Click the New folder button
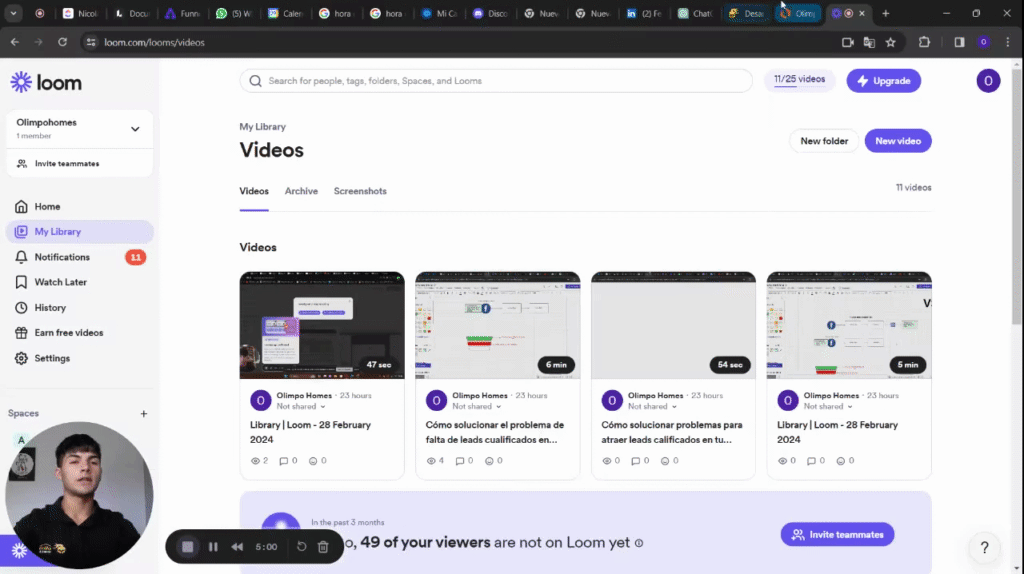1024x574 pixels. coord(824,141)
